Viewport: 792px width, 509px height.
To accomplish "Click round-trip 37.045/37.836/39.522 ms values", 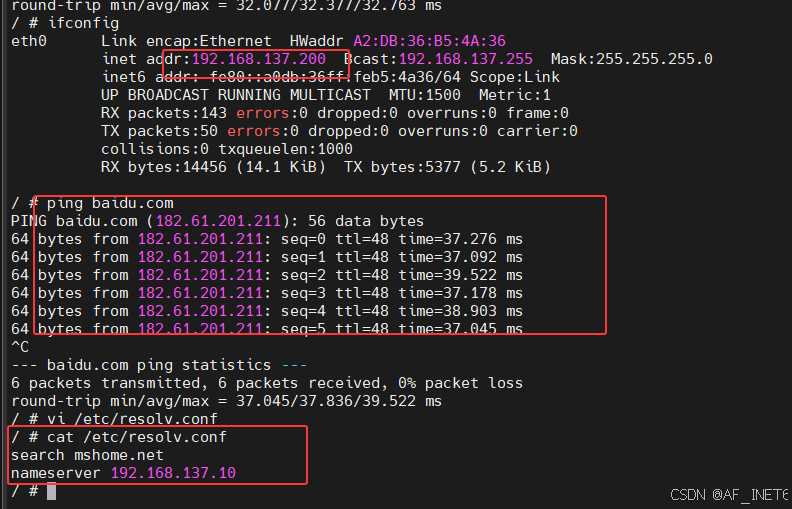I will pos(339,401).
